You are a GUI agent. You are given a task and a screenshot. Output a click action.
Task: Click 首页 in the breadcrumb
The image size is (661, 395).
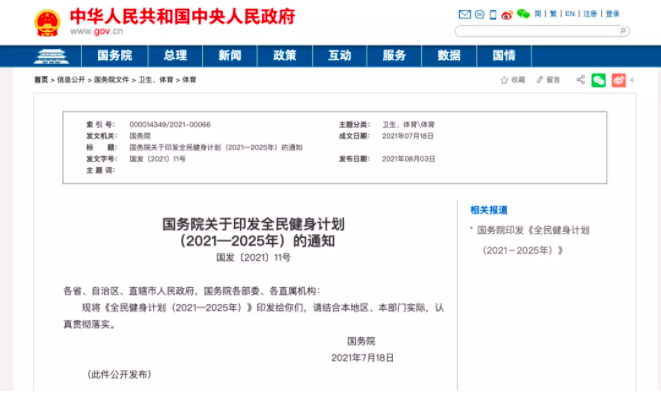41,80
